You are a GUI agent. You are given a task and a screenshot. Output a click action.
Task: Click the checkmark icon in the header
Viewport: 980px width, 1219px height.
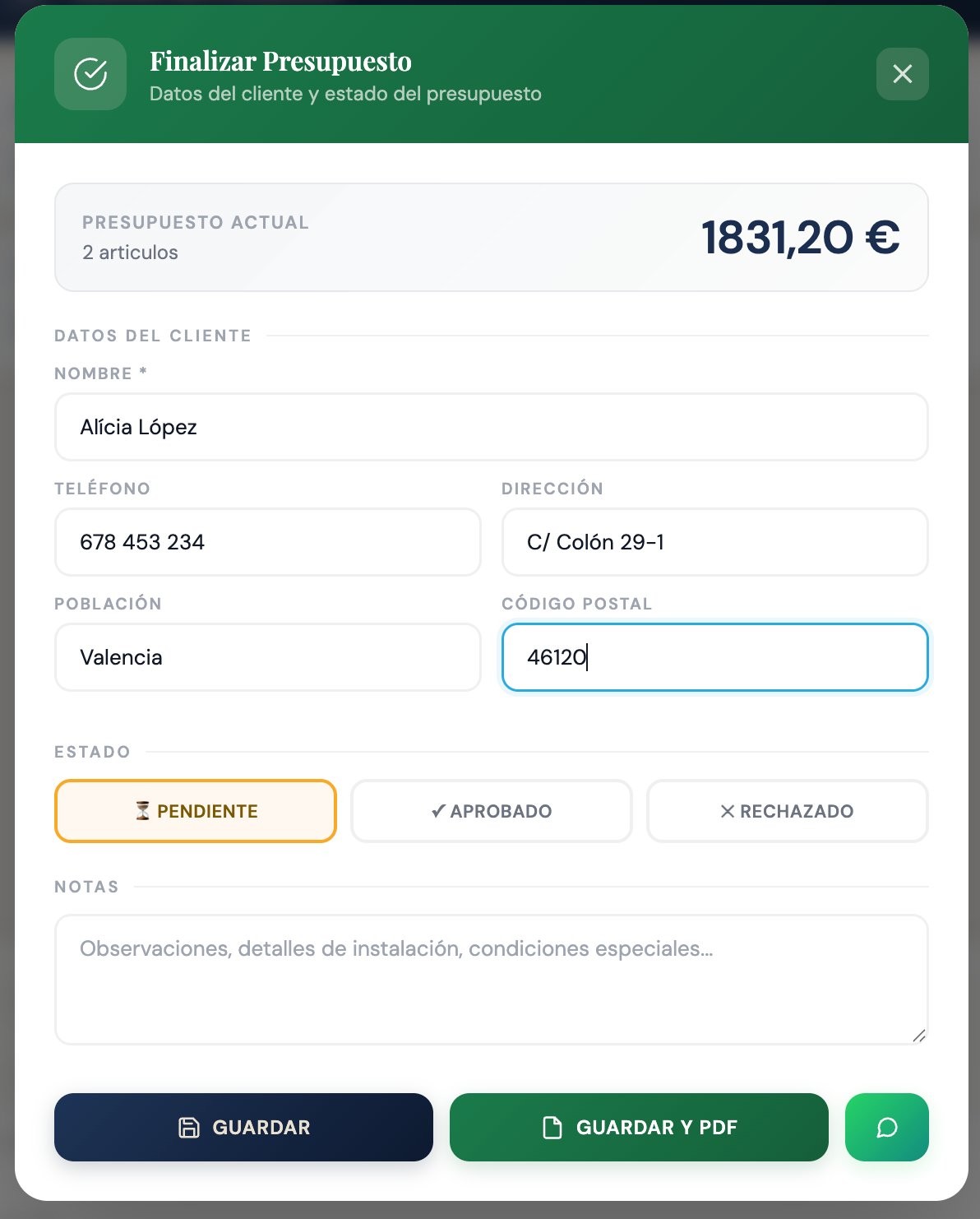[x=90, y=74]
